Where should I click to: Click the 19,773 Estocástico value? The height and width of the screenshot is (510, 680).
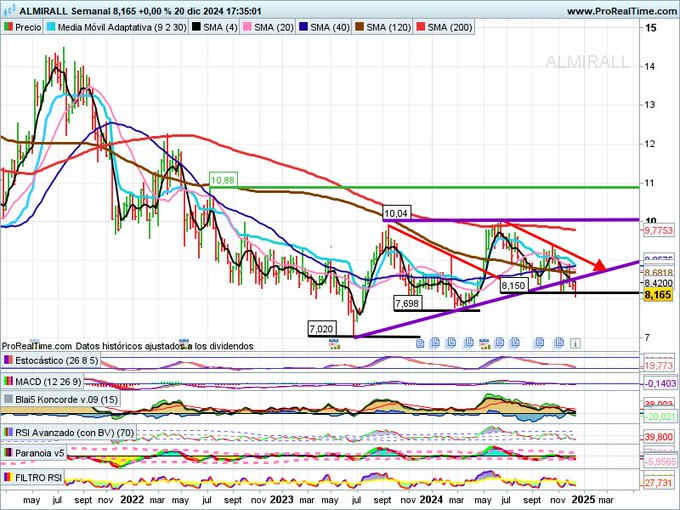659,366
